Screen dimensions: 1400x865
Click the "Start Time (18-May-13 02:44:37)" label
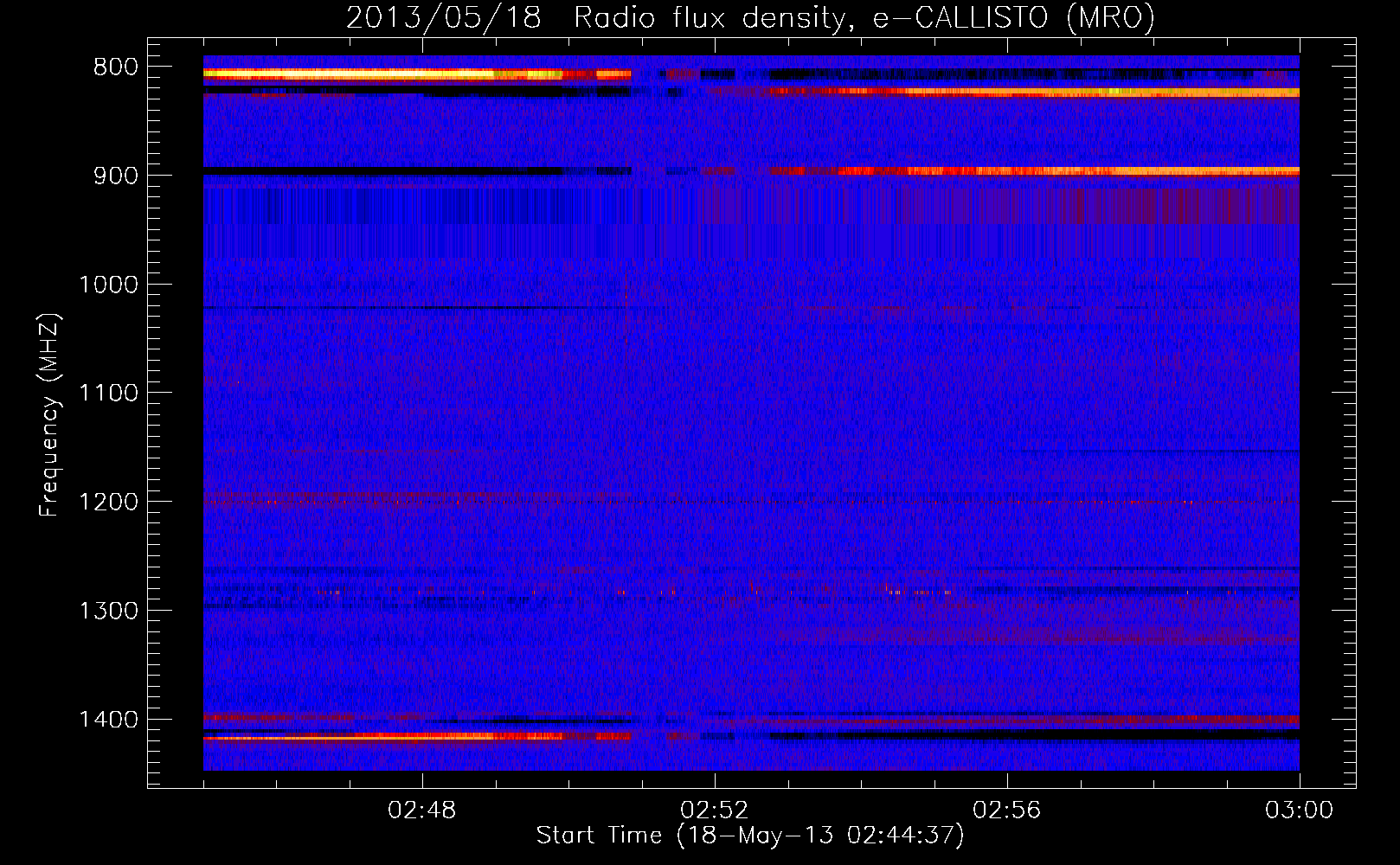click(750, 836)
